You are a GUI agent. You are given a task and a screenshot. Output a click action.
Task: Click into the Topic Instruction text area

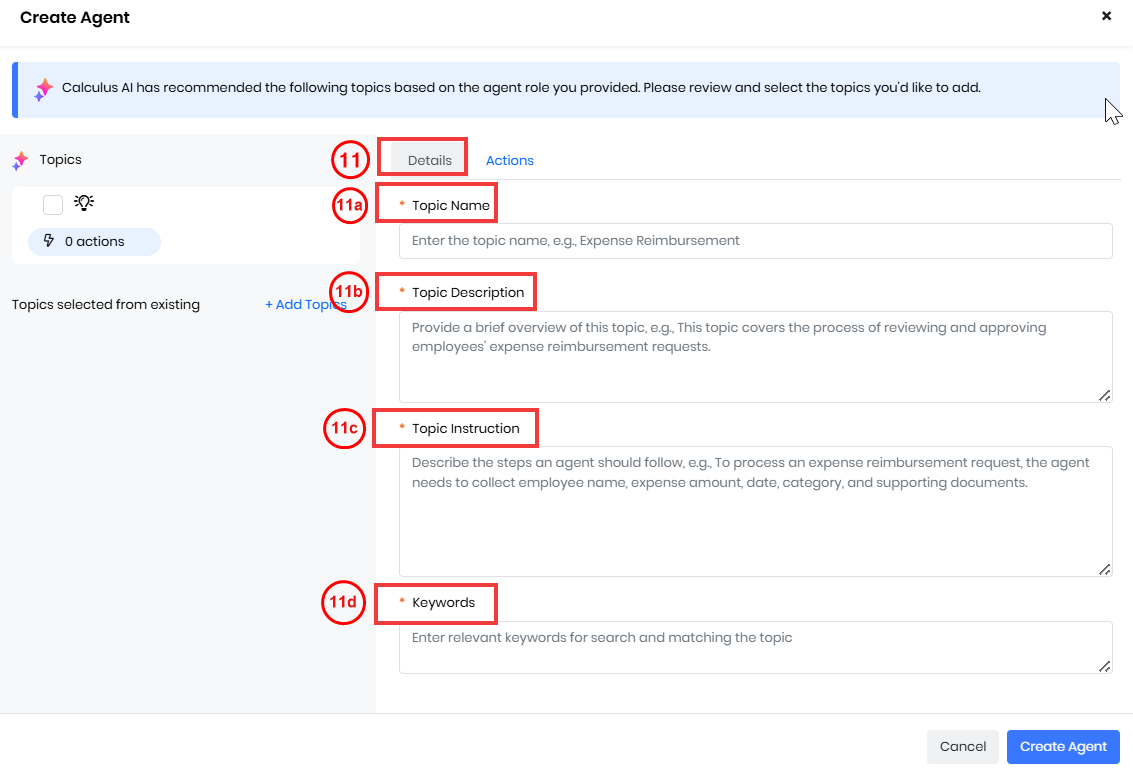point(755,511)
